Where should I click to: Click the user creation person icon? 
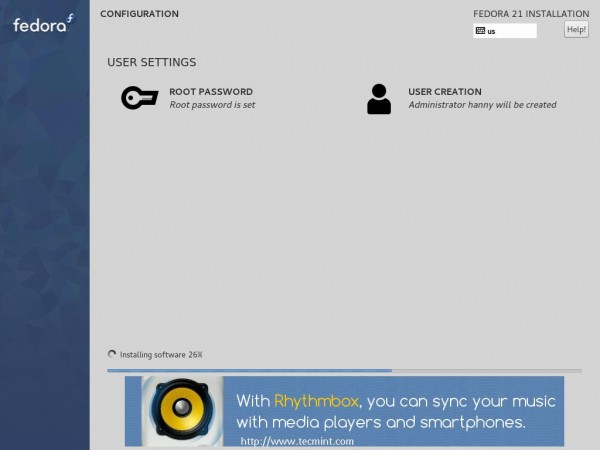(x=379, y=99)
